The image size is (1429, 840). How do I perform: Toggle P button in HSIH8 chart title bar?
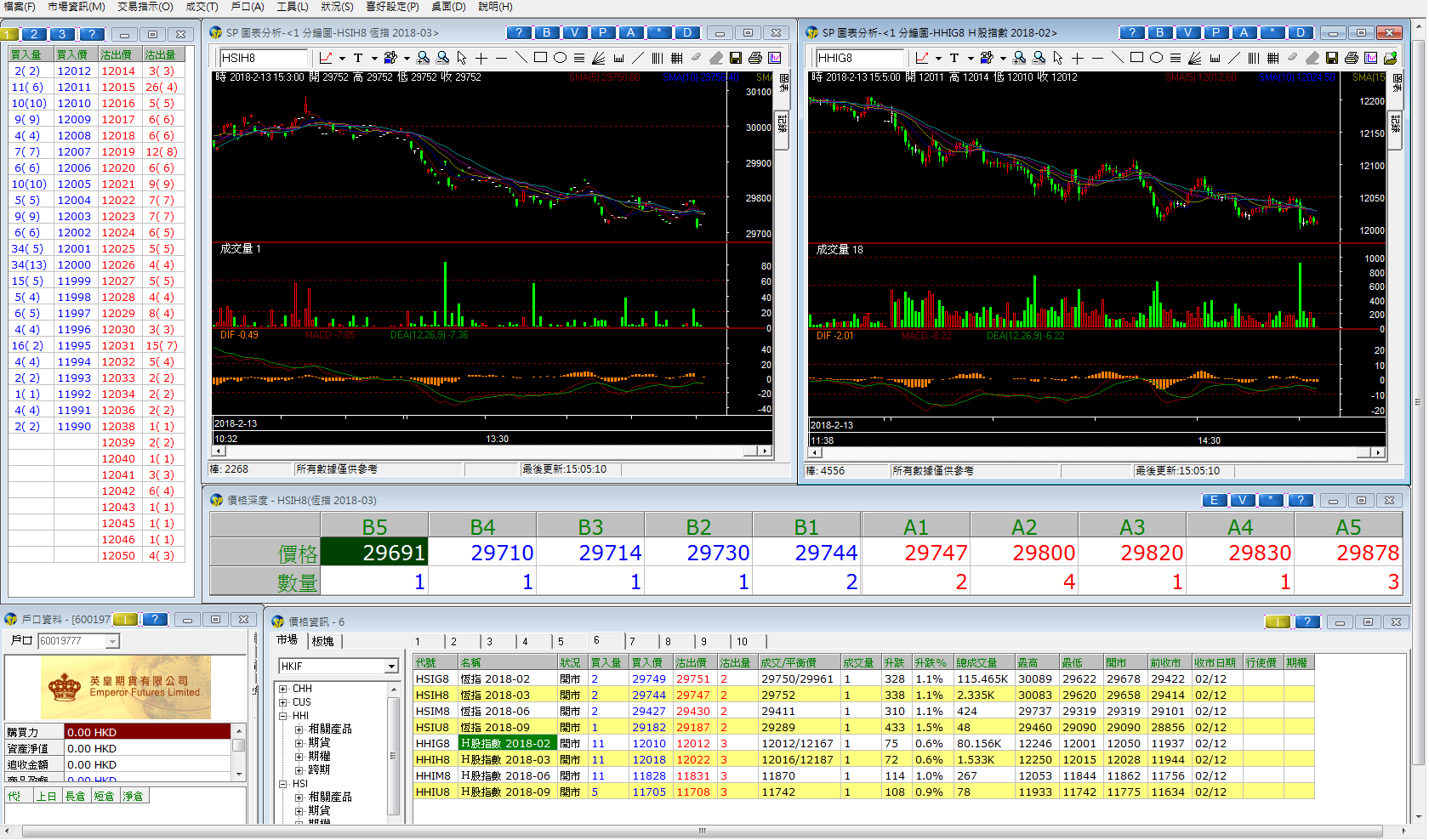[x=602, y=32]
